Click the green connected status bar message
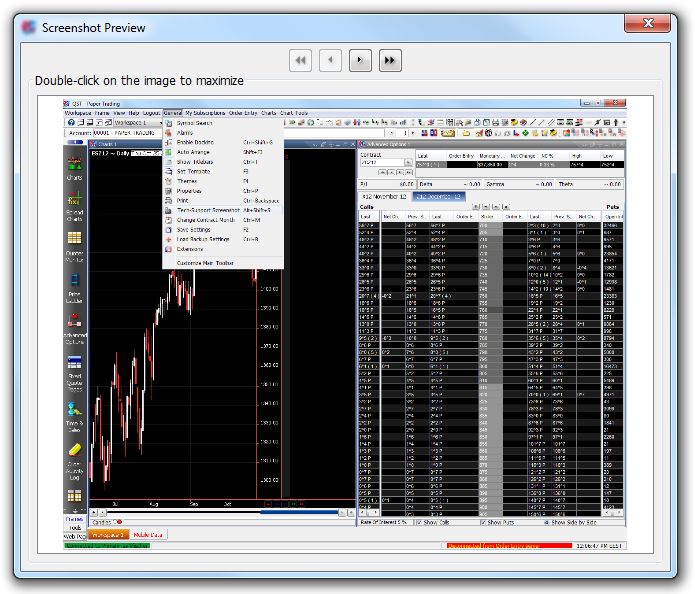 [107, 546]
